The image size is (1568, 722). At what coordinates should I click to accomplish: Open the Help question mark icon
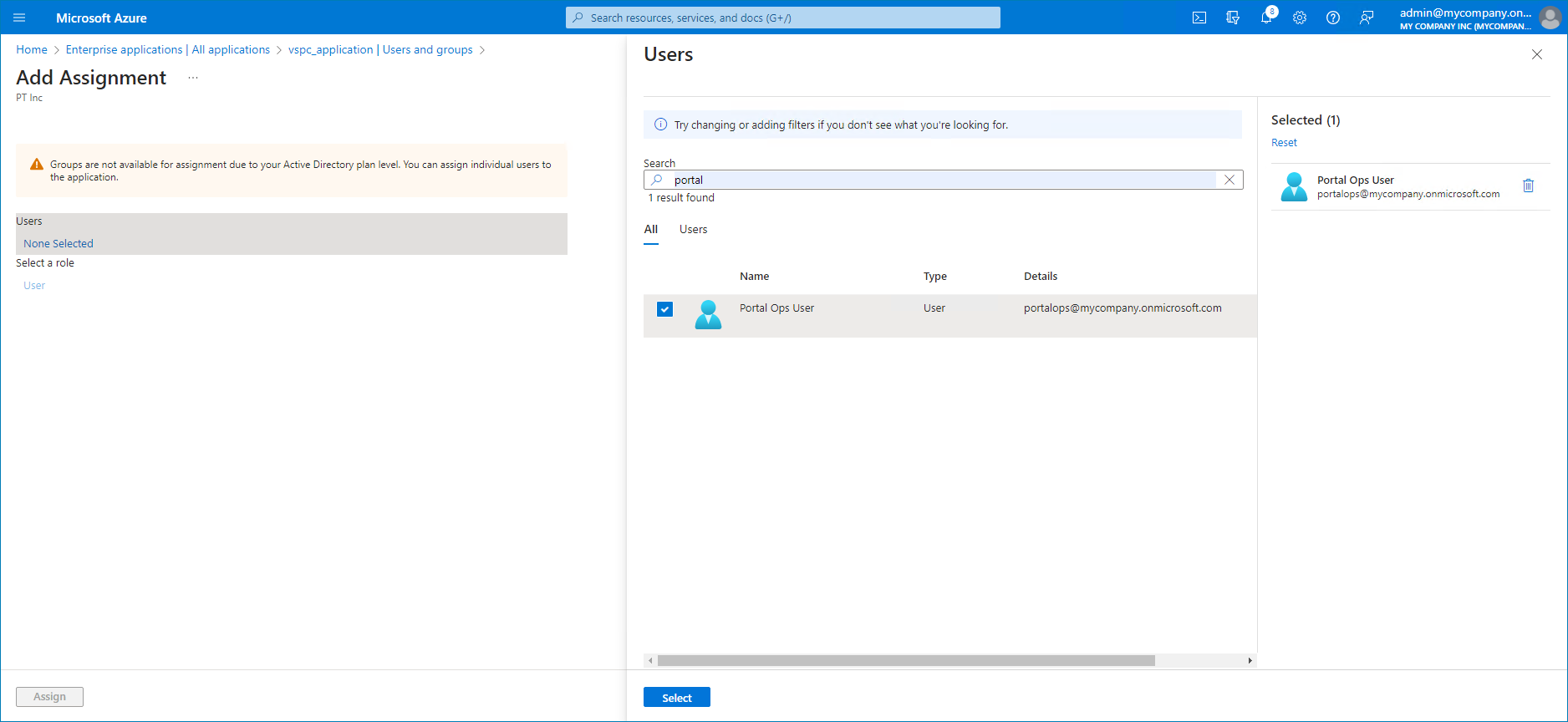[x=1333, y=18]
